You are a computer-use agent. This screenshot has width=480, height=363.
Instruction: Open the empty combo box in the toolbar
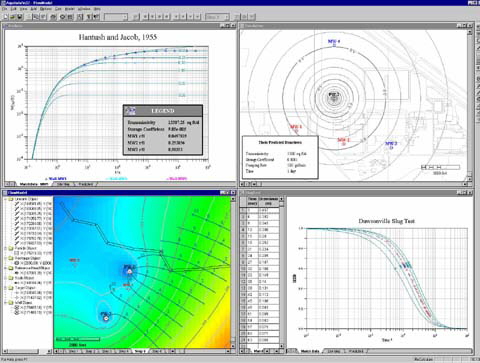pyautogui.click(x=116, y=16)
